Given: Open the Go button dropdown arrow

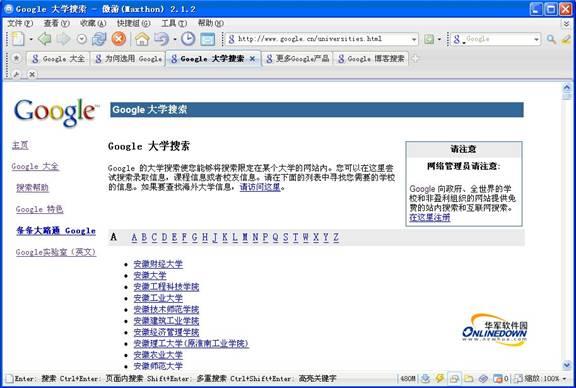Looking at the screenshot, I should coord(439,39).
